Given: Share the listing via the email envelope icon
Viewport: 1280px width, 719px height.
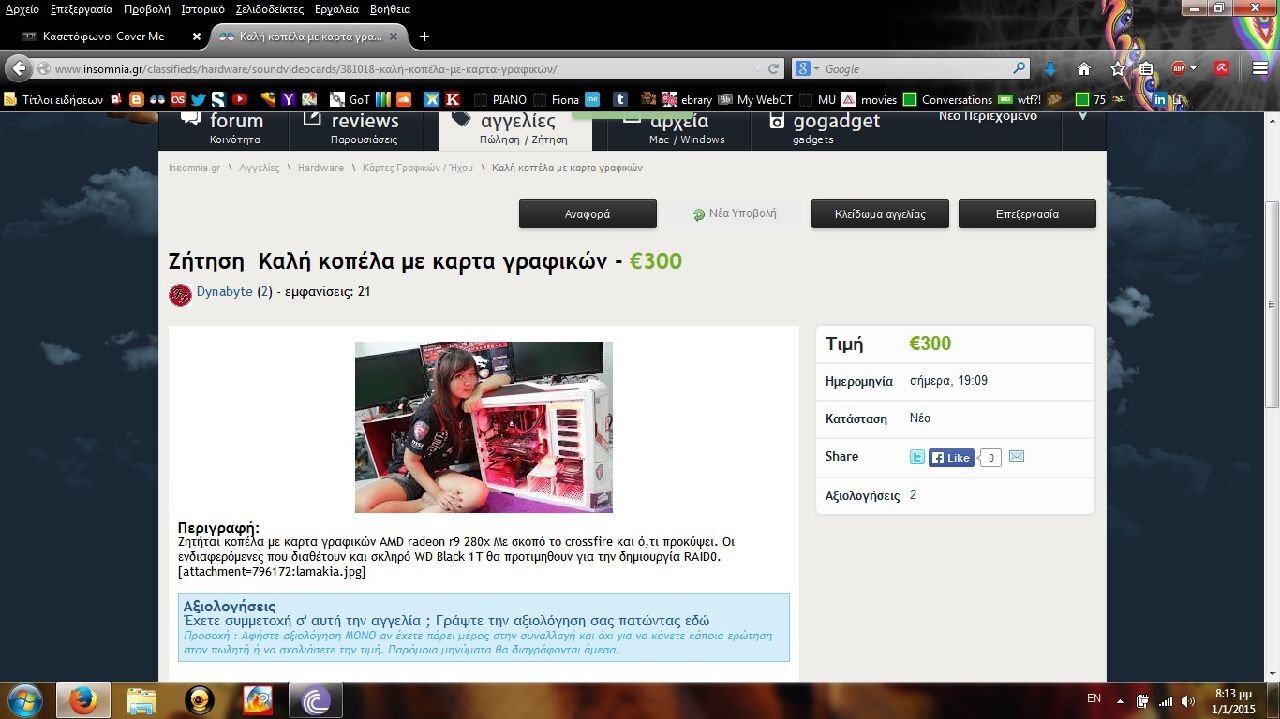Looking at the screenshot, I should point(1016,457).
